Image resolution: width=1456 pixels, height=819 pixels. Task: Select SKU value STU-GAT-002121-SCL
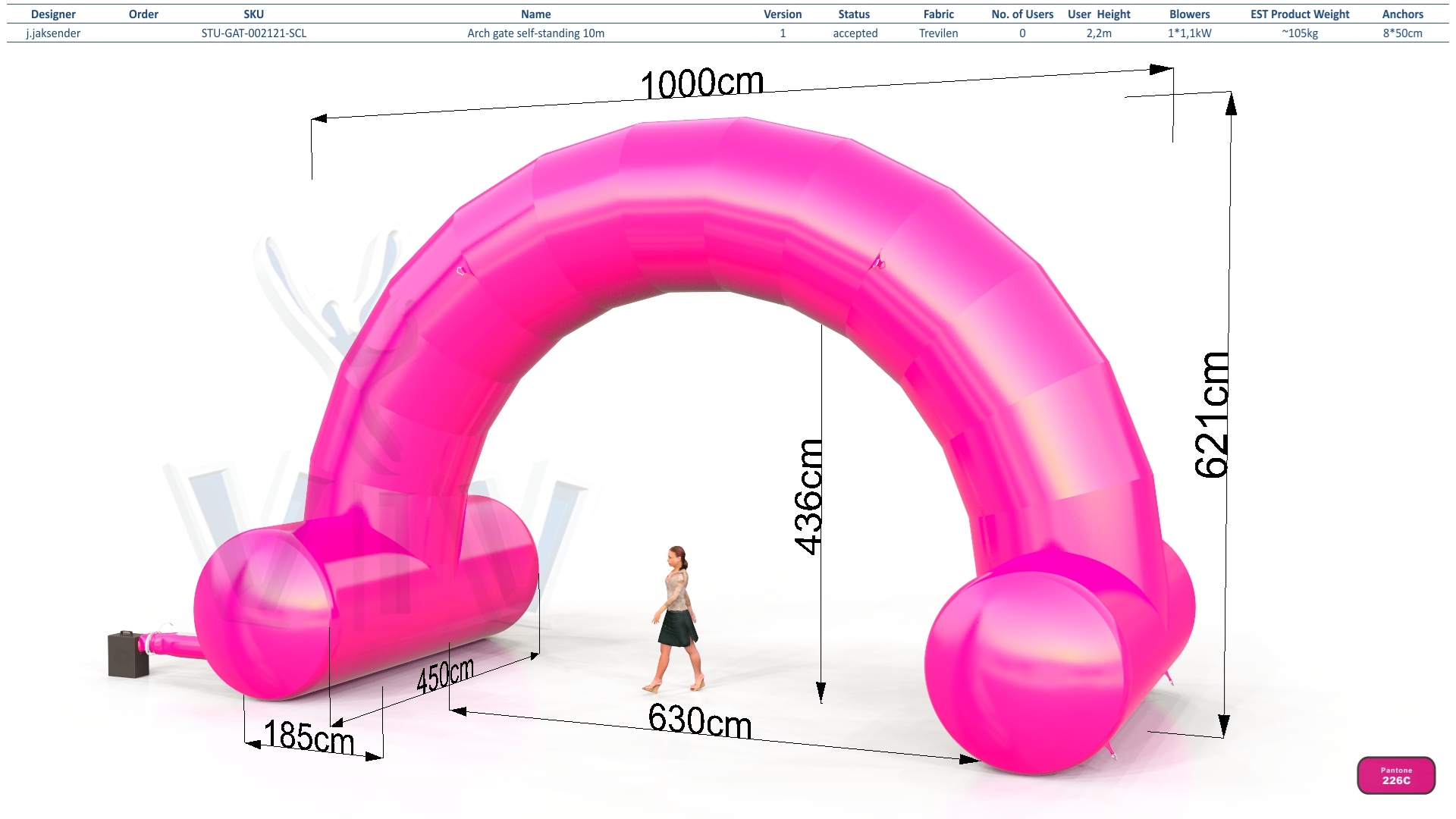coord(254,33)
